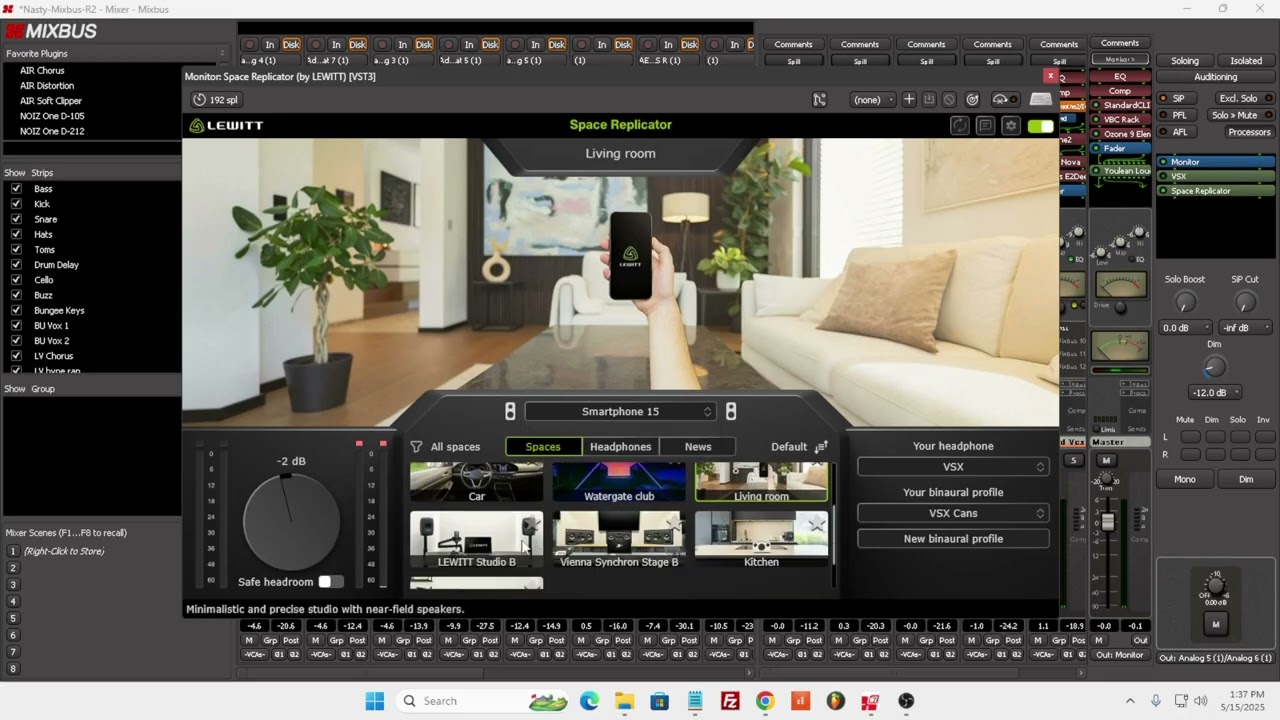Add a new plugin preset with plus icon

[909, 100]
